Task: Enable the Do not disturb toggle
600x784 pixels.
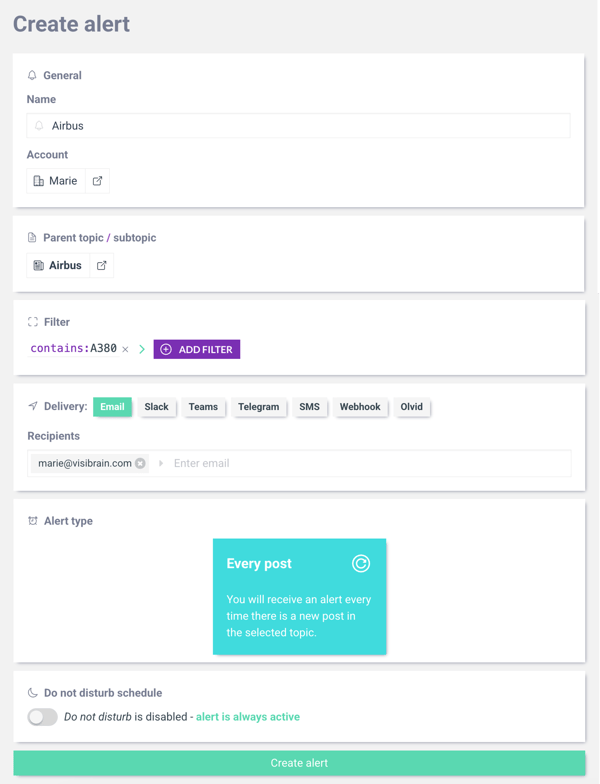Action: click(42, 717)
